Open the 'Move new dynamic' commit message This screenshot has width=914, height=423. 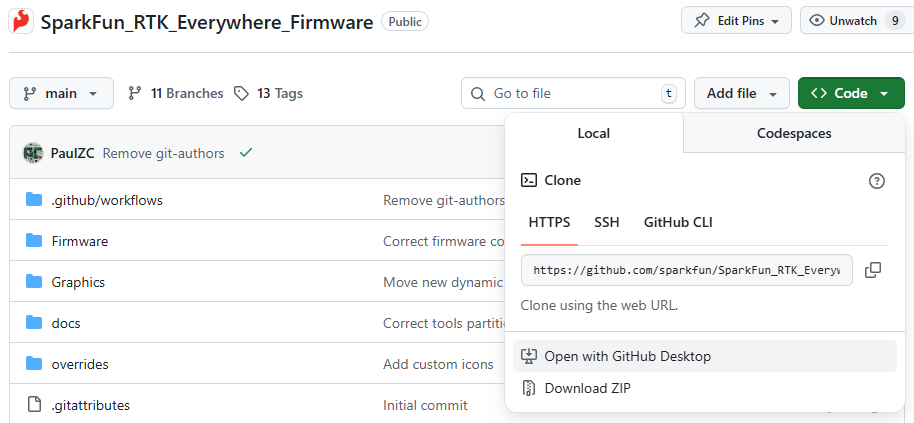(x=443, y=283)
